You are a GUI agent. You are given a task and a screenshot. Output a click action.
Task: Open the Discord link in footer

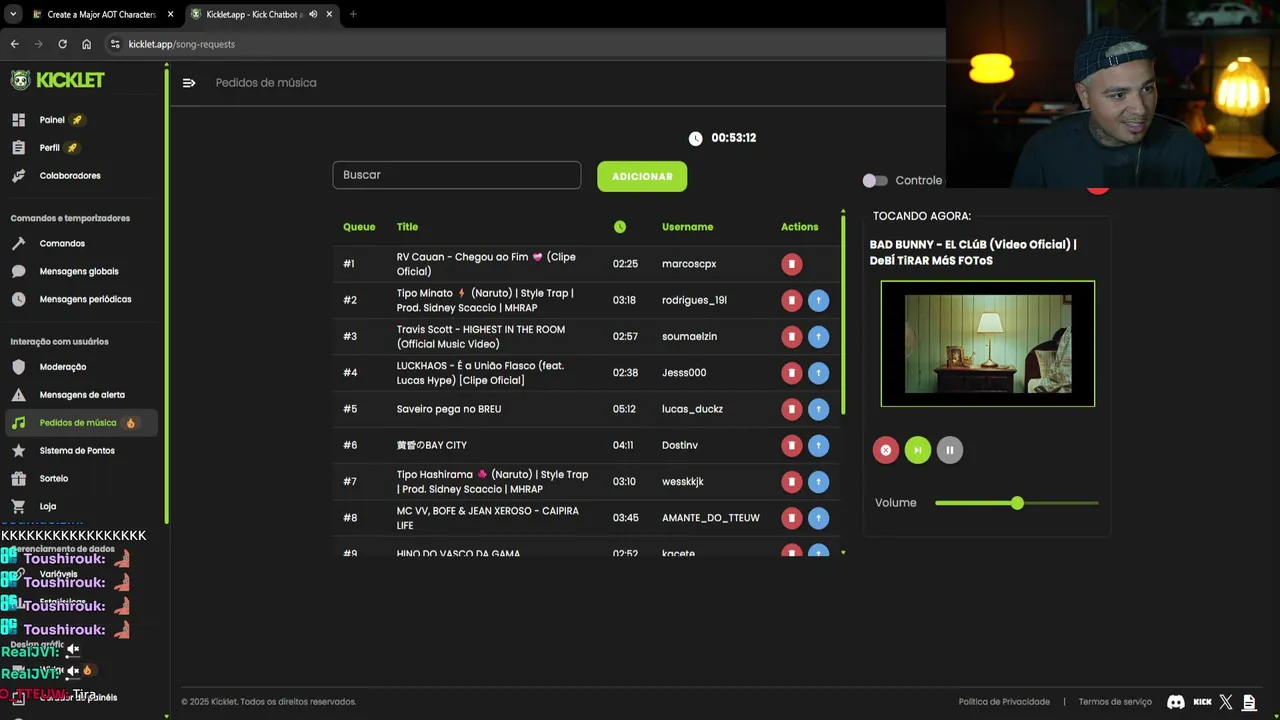point(1176,702)
